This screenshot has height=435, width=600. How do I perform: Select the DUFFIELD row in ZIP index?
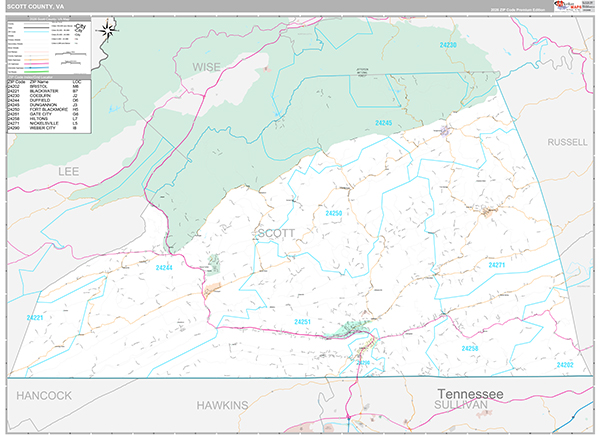44,100
